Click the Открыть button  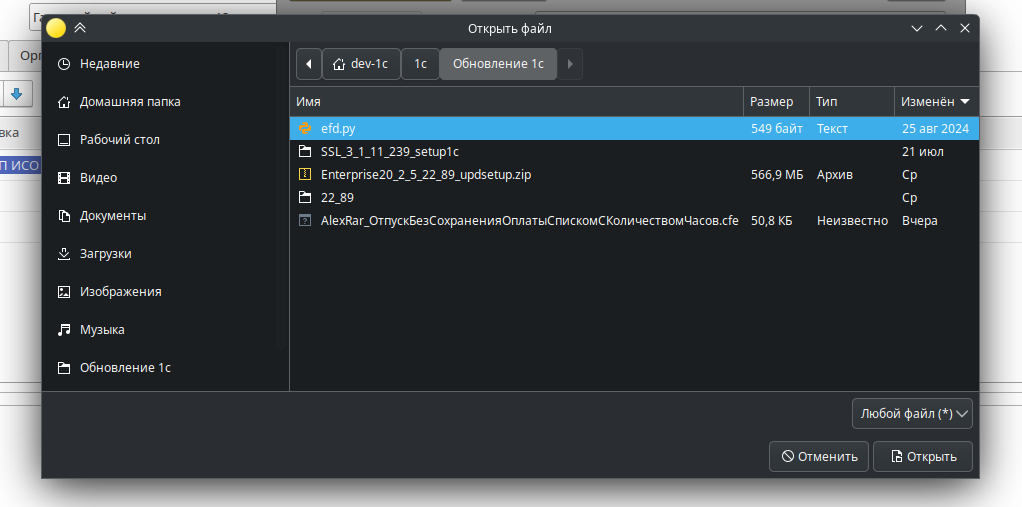click(922, 457)
